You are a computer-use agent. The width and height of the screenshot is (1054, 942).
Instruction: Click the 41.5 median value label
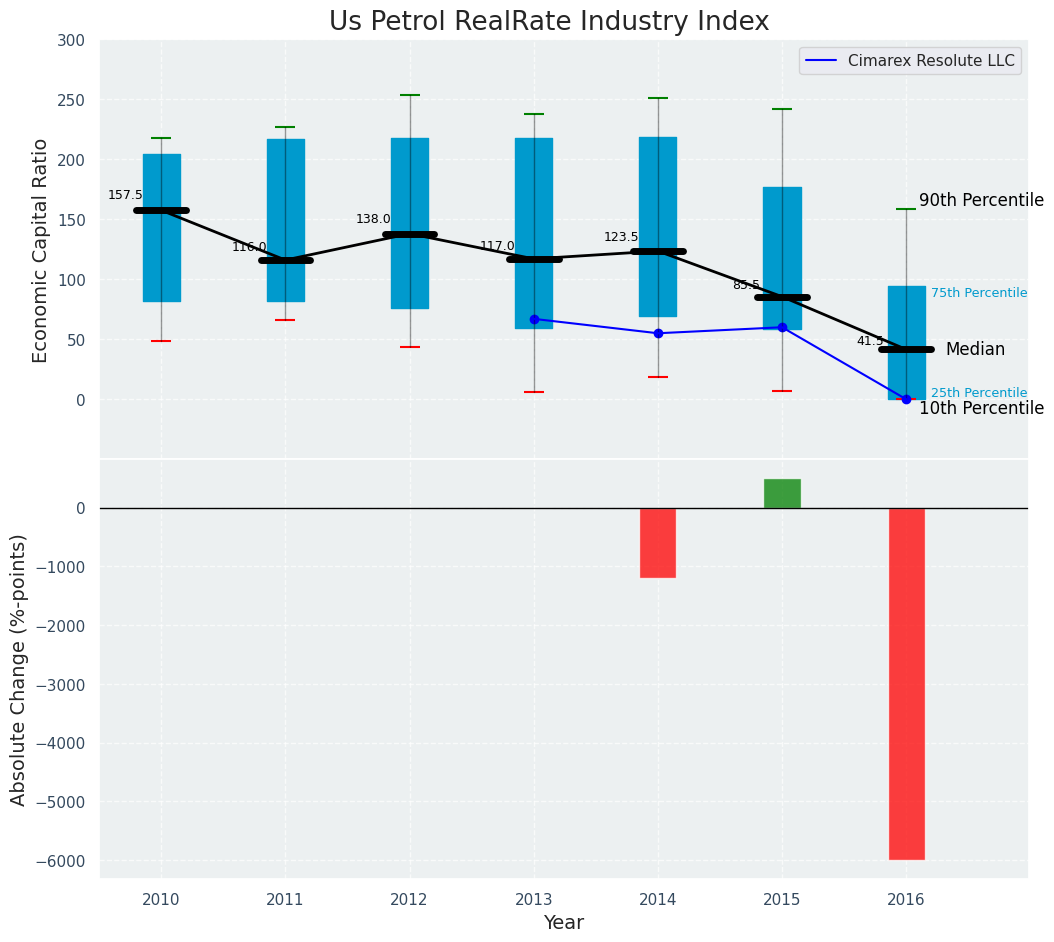click(x=870, y=341)
